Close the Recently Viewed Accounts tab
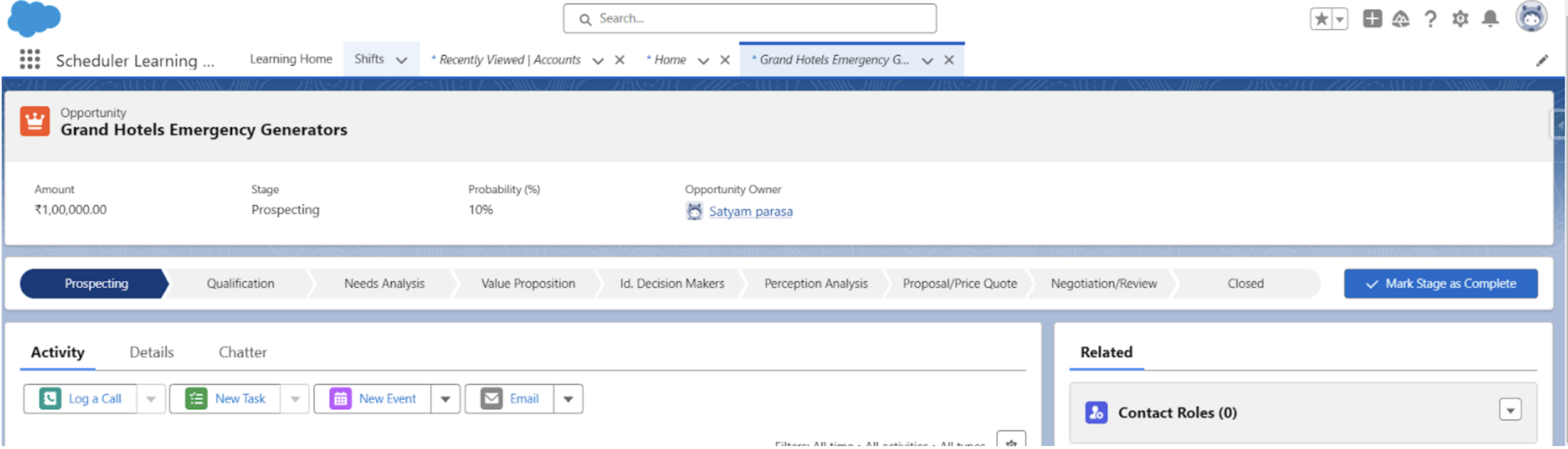Viewport: 1568px width, 449px height. tap(620, 60)
